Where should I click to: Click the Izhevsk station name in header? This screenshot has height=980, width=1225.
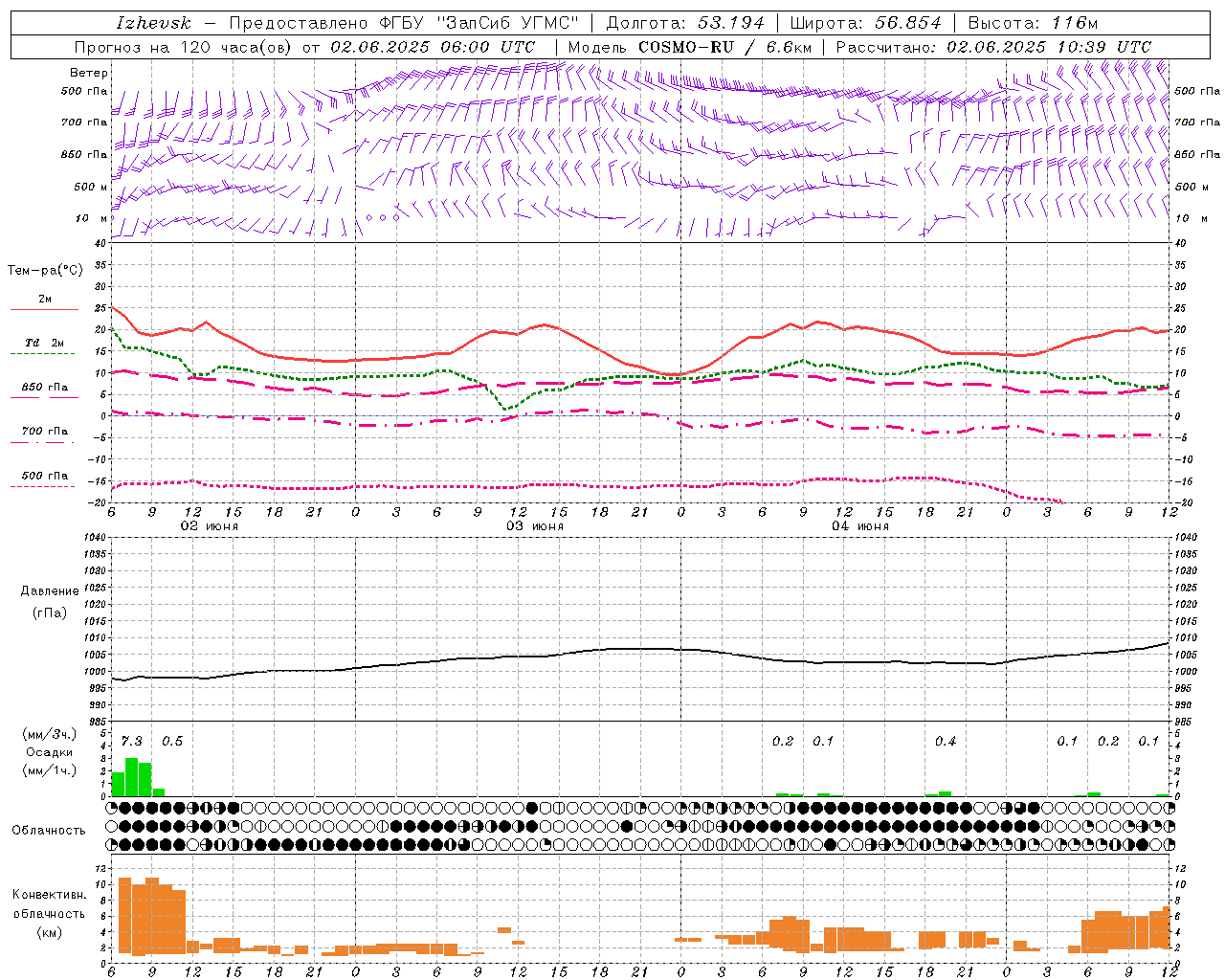(154, 23)
